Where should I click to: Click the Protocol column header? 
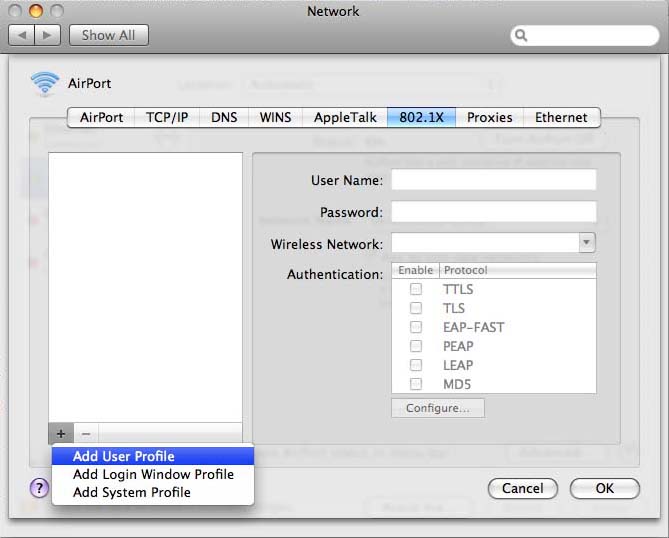518,270
